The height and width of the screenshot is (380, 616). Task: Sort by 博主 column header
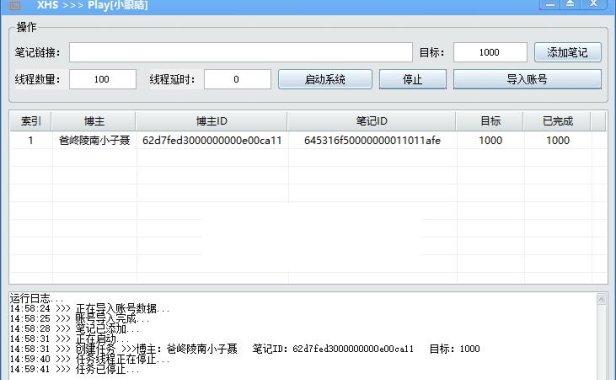94,121
